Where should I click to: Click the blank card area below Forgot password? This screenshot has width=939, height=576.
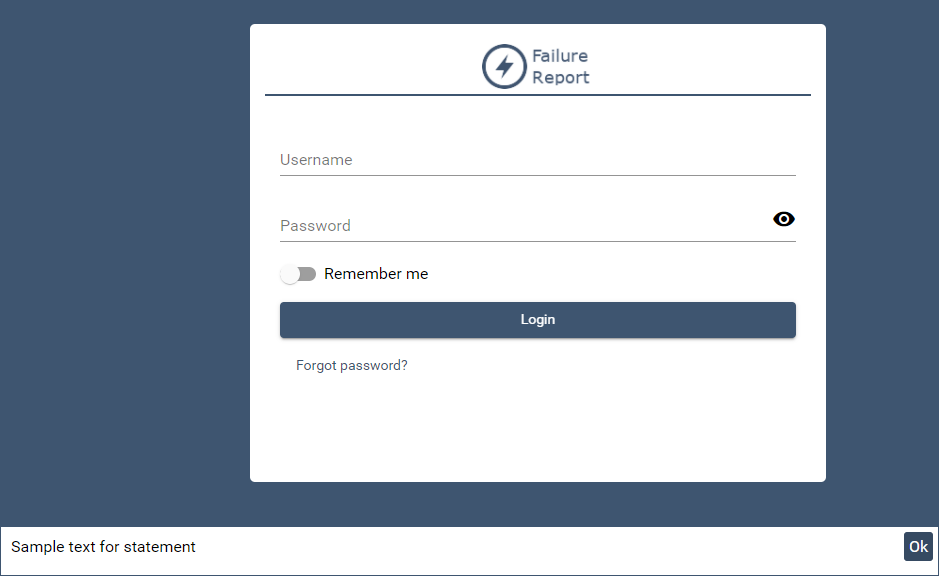tap(537, 430)
